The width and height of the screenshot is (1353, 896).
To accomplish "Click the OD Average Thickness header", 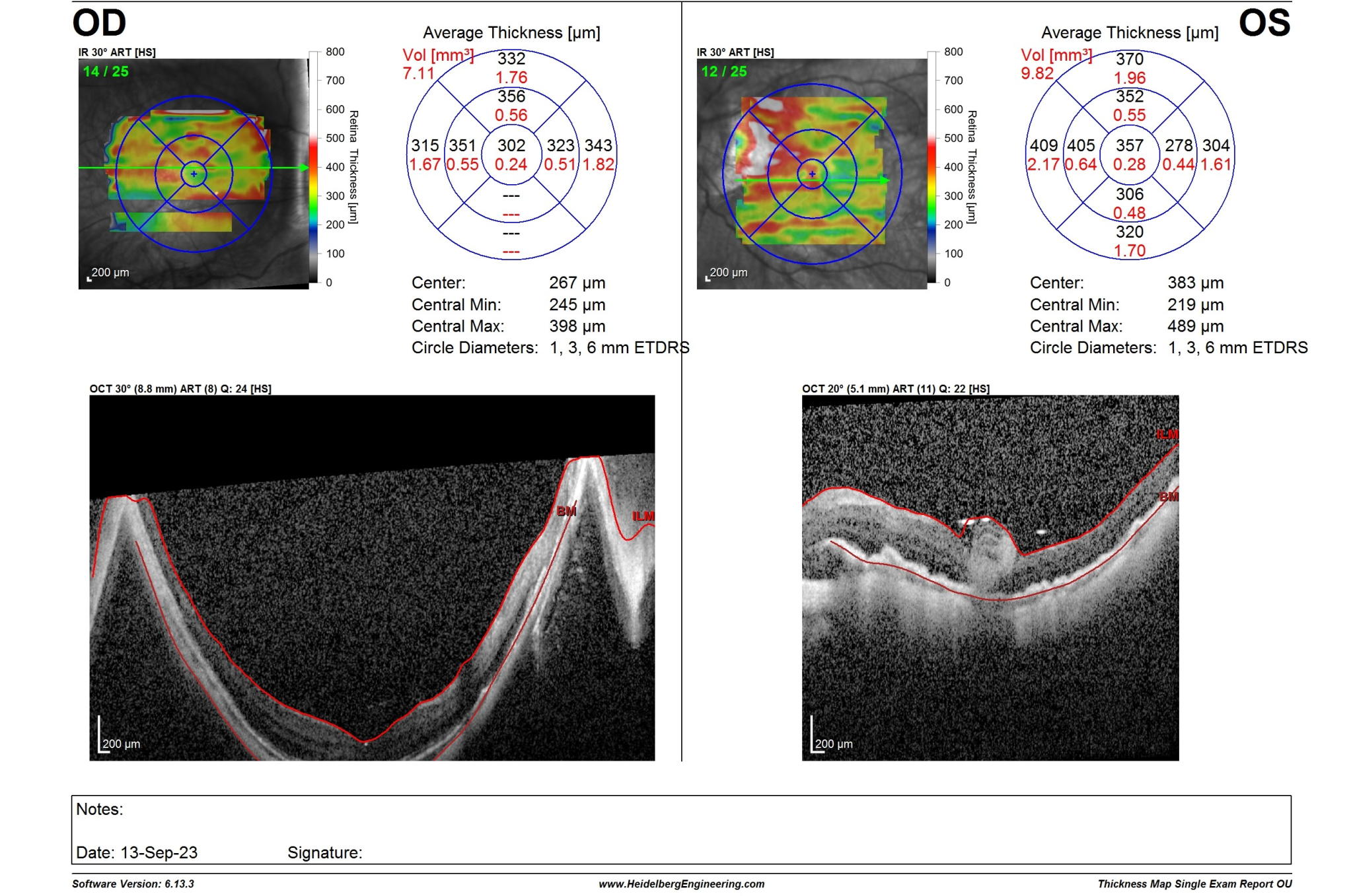I will (511, 32).
